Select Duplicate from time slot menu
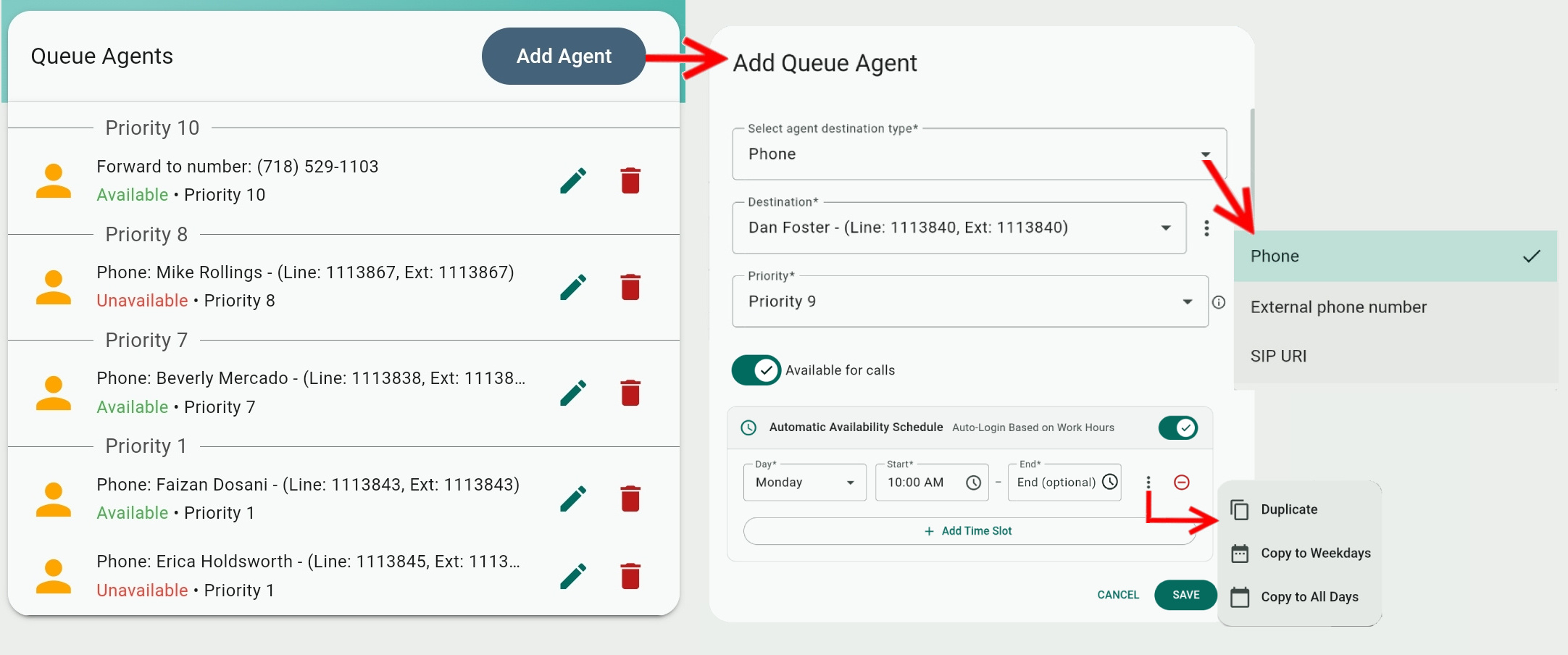1568x655 pixels. click(x=1299, y=510)
